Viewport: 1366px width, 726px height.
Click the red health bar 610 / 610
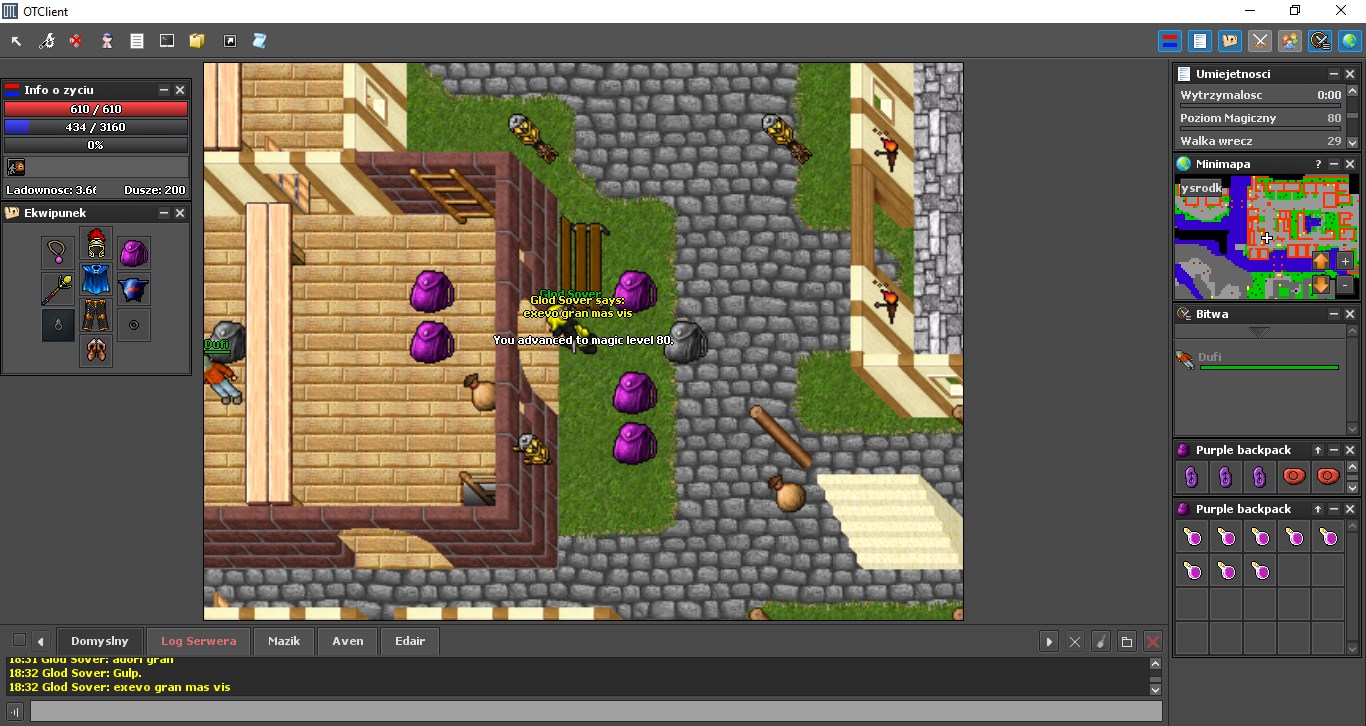(x=96, y=109)
